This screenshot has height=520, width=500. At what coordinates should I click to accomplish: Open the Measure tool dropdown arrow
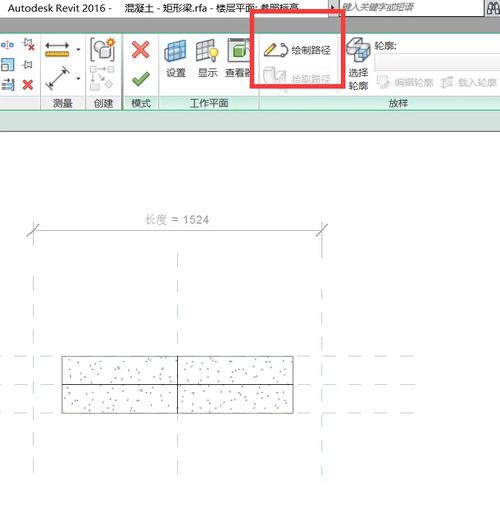pyautogui.click(x=78, y=50)
